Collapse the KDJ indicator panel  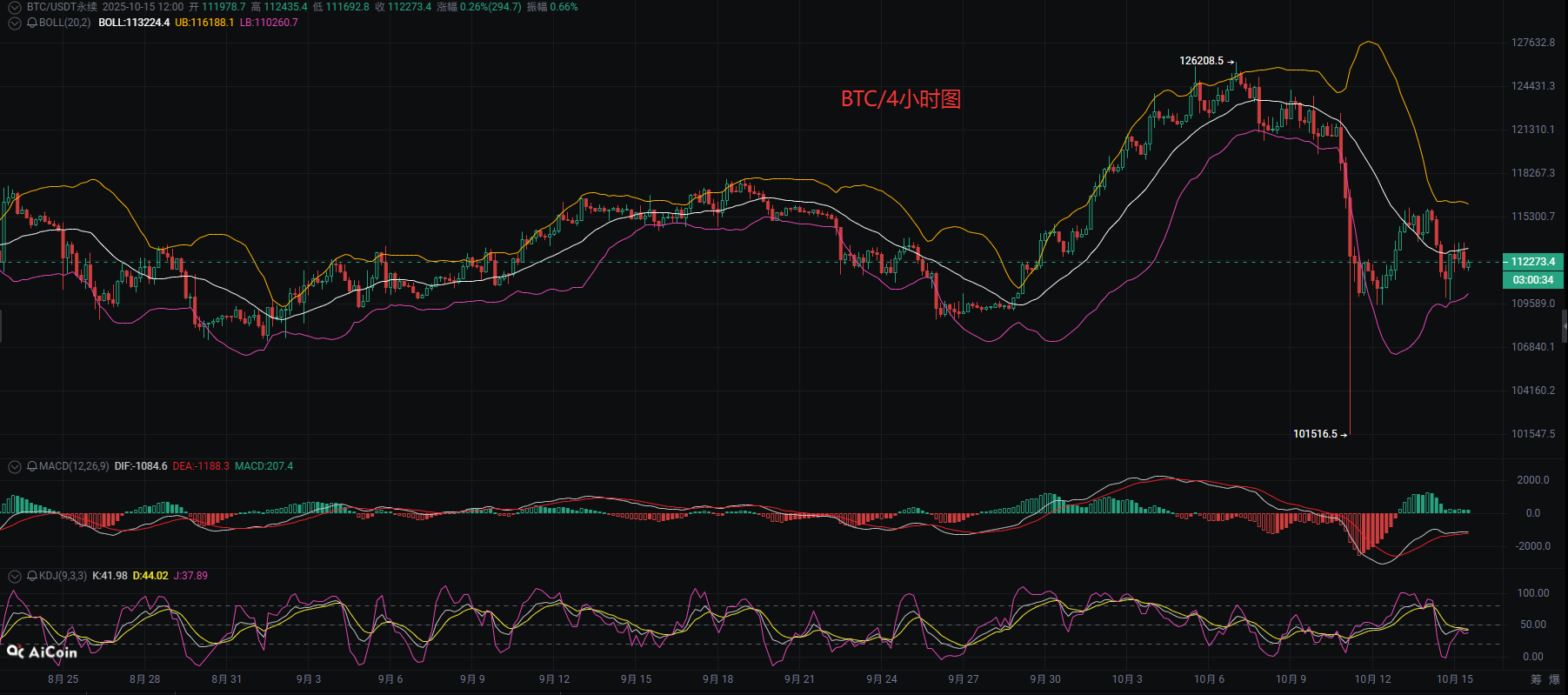[15, 576]
